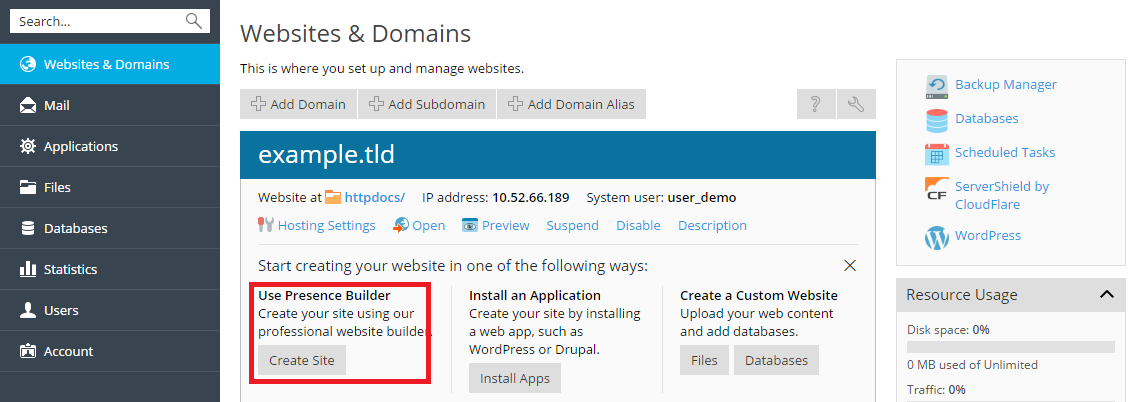This screenshot has height=402, width=1144.
Task: Click the Install Apps button
Action: pyautogui.click(x=514, y=378)
